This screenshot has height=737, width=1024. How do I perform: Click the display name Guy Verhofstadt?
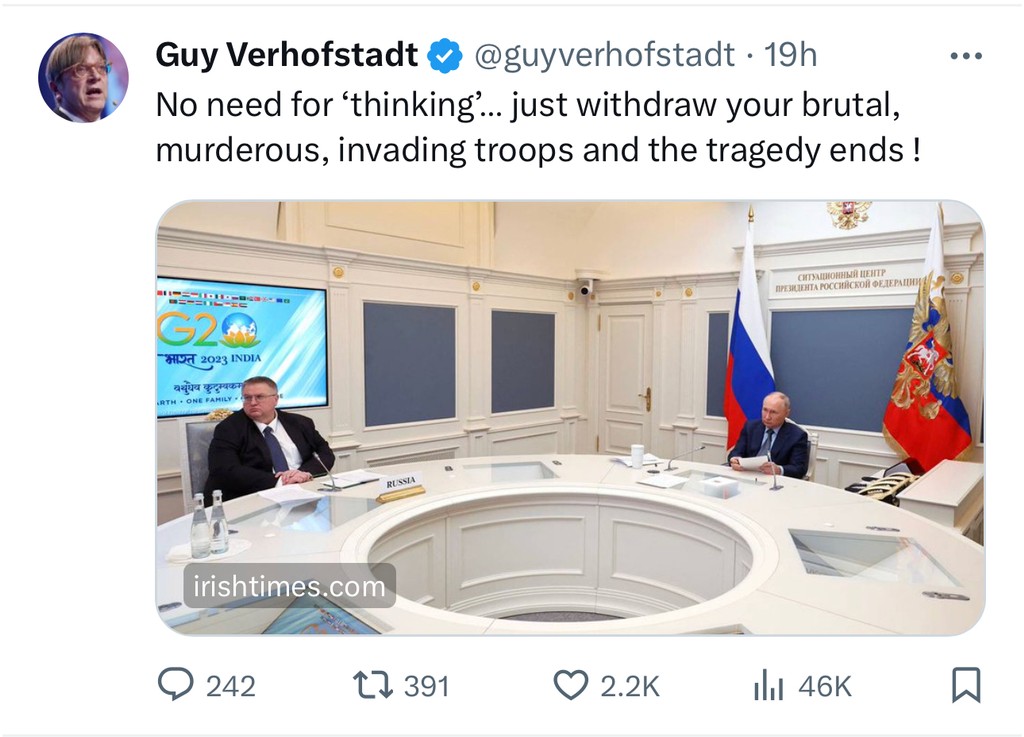pos(286,56)
